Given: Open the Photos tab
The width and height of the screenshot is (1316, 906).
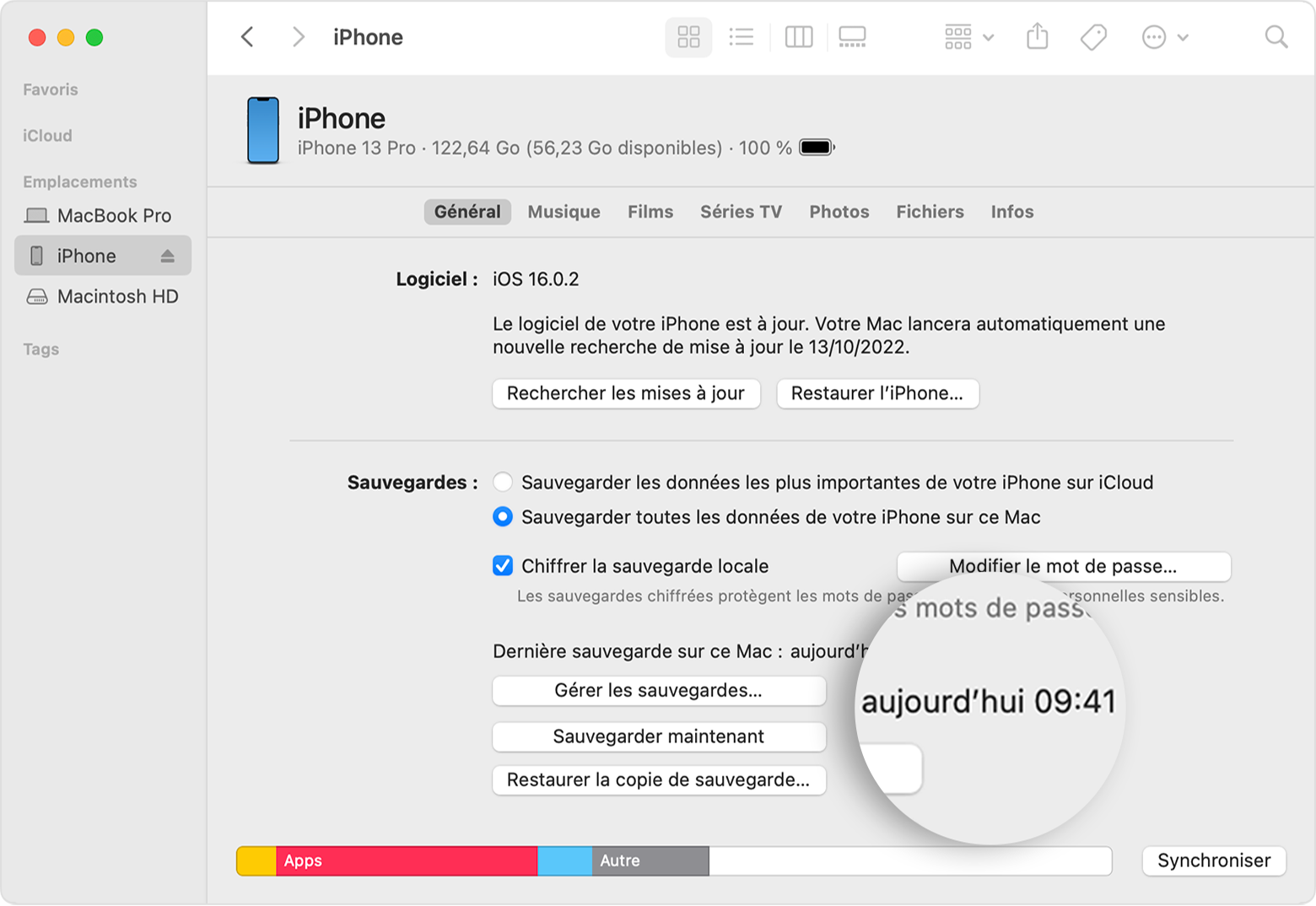Looking at the screenshot, I should [x=839, y=212].
